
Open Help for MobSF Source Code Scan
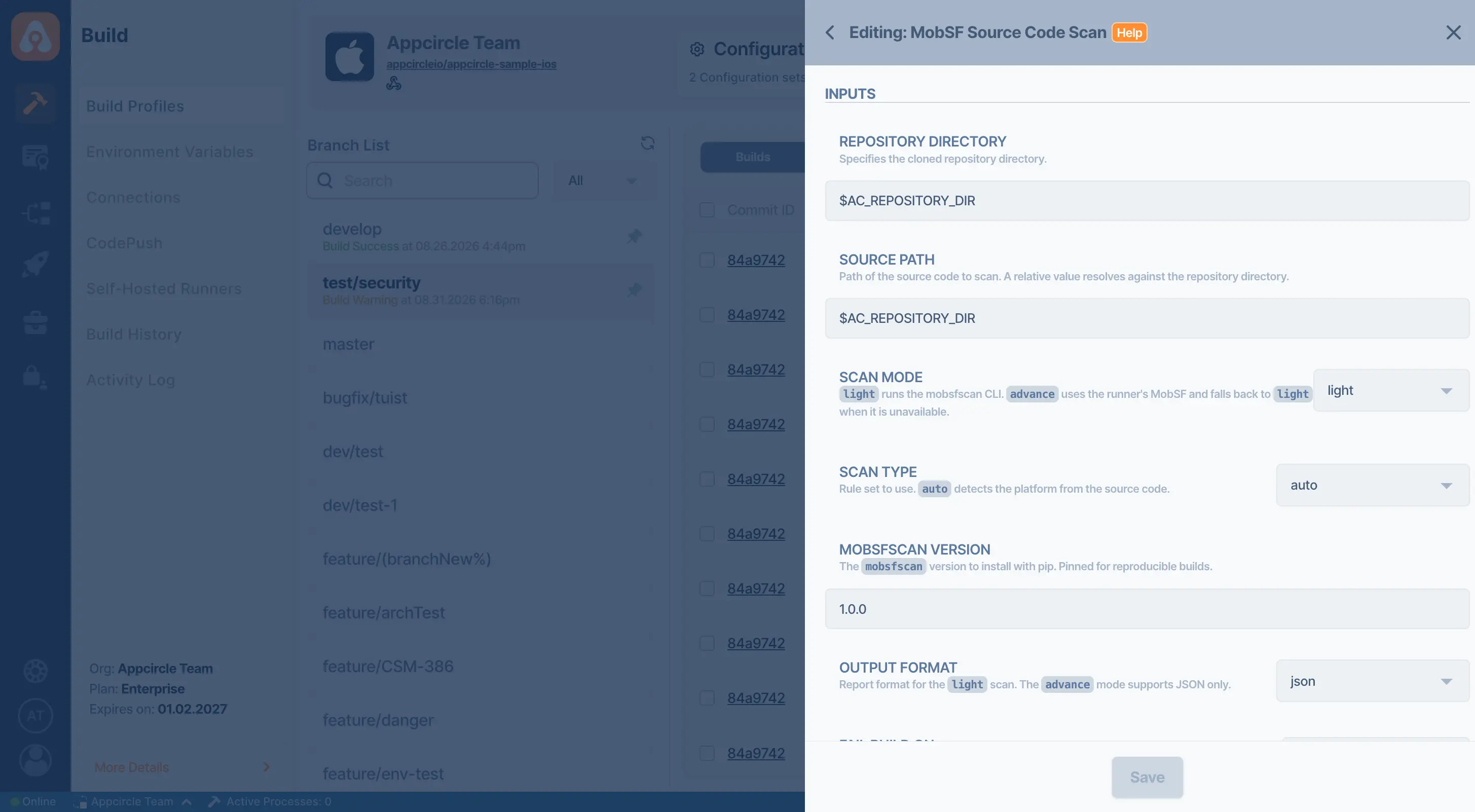click(1129, 32)
